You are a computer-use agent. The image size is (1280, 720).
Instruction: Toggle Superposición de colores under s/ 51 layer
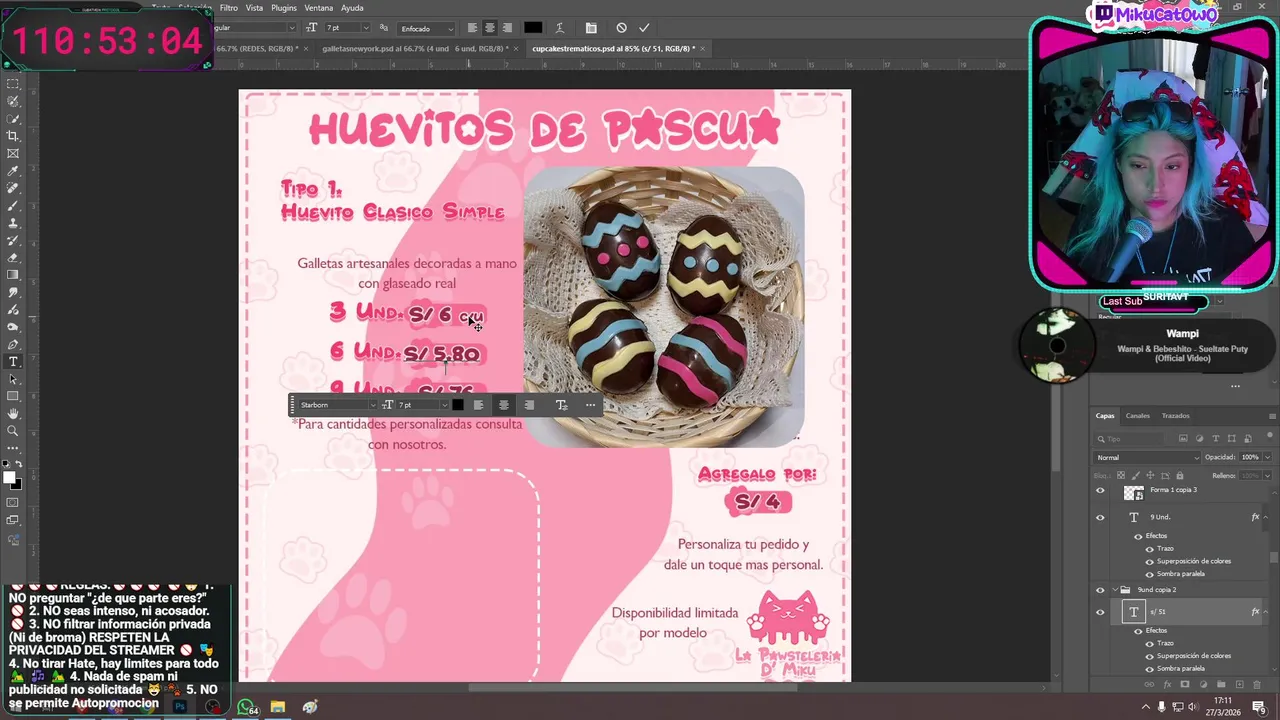[1149, 656]
